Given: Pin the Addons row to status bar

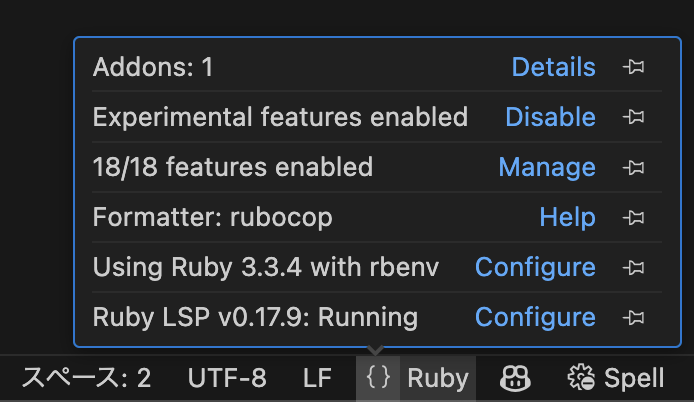Looking at the screenshot, I should pos(633,67).
